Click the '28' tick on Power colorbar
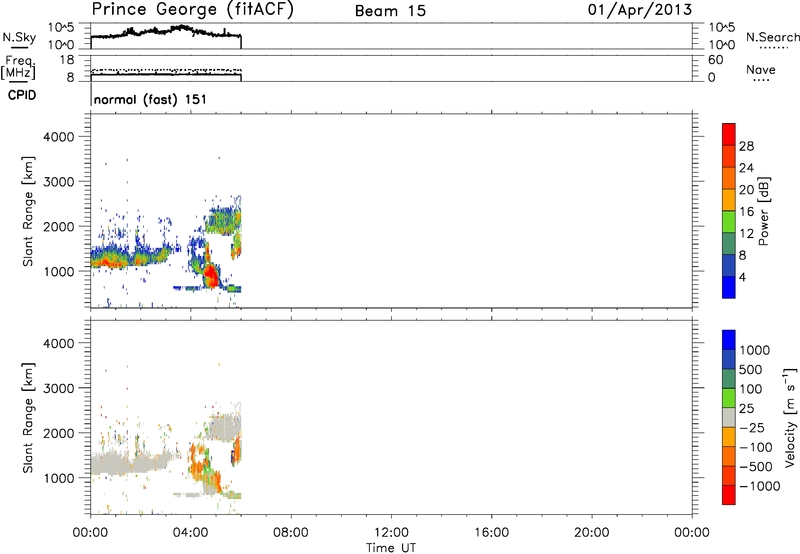800x554 pixels. click(x=746, y=146)
